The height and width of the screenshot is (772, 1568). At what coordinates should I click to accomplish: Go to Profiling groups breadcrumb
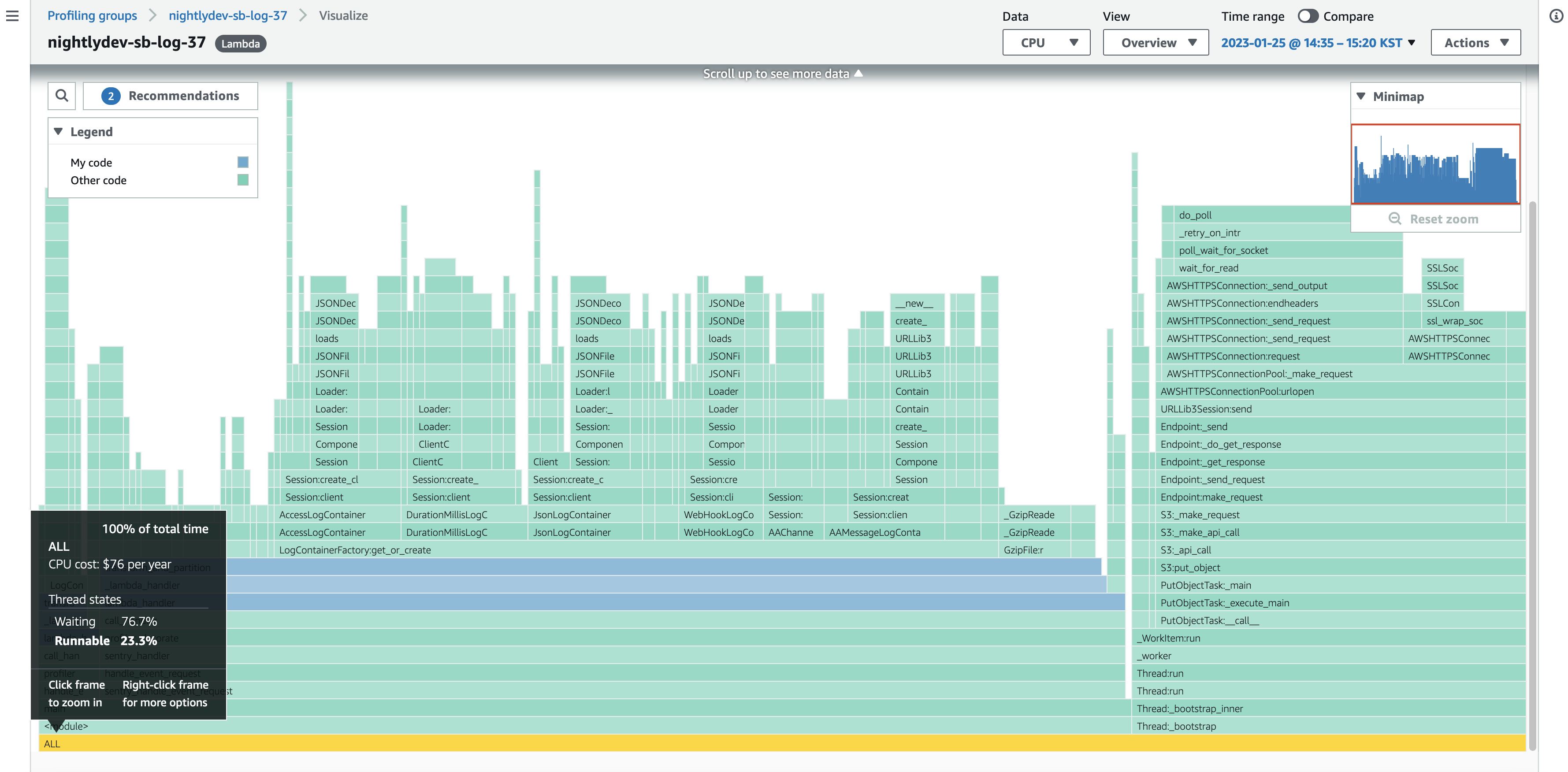92,16
